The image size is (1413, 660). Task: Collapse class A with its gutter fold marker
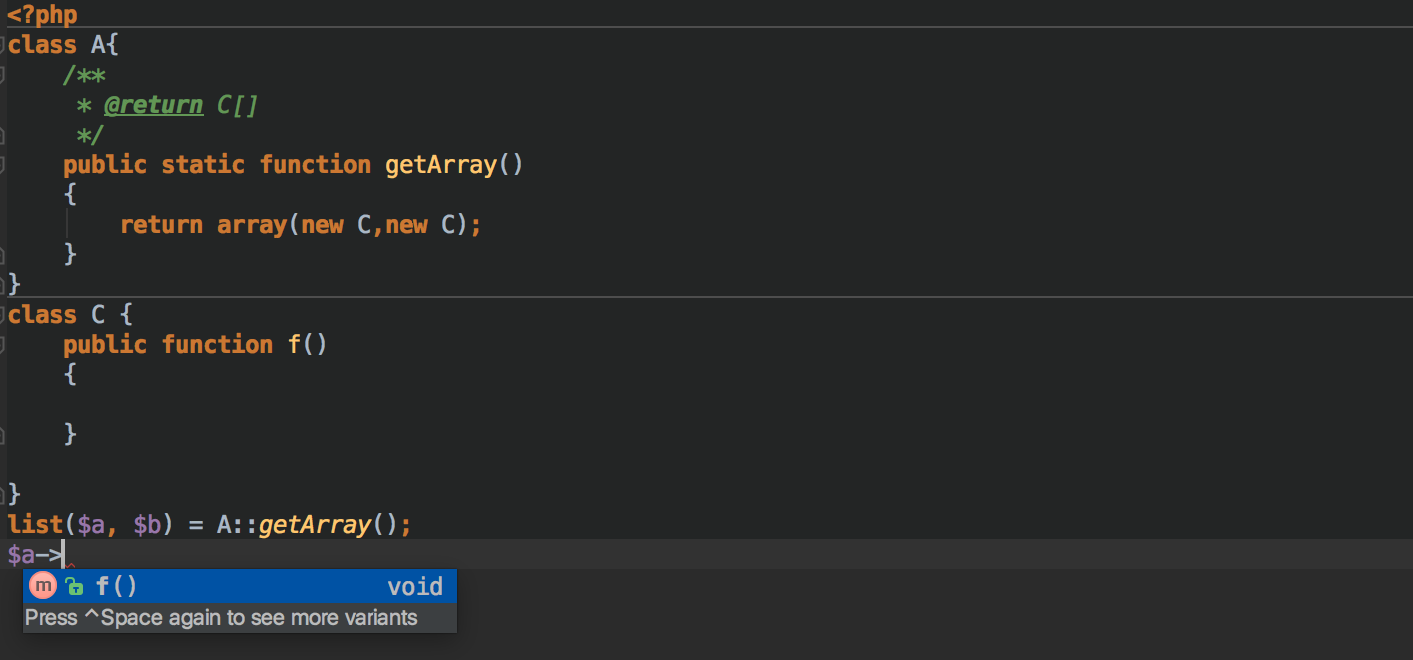(x=3, y=44)
